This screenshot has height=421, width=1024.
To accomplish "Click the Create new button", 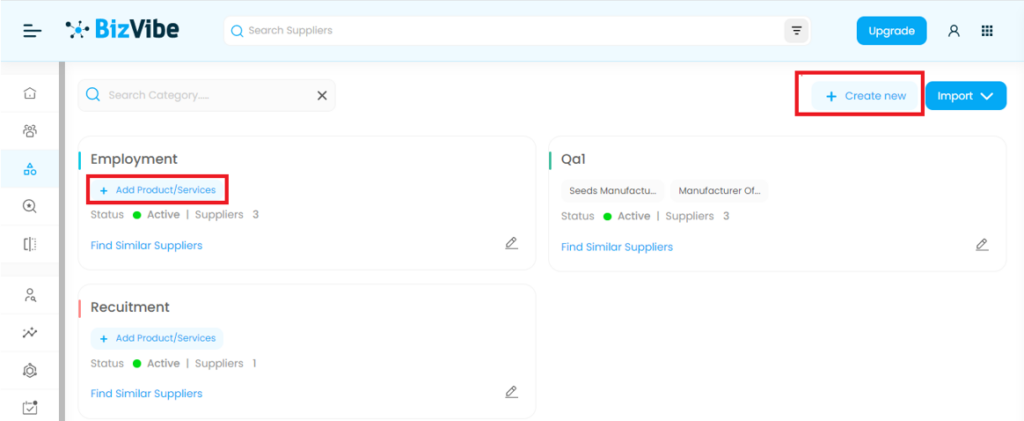I will (865, 96).
